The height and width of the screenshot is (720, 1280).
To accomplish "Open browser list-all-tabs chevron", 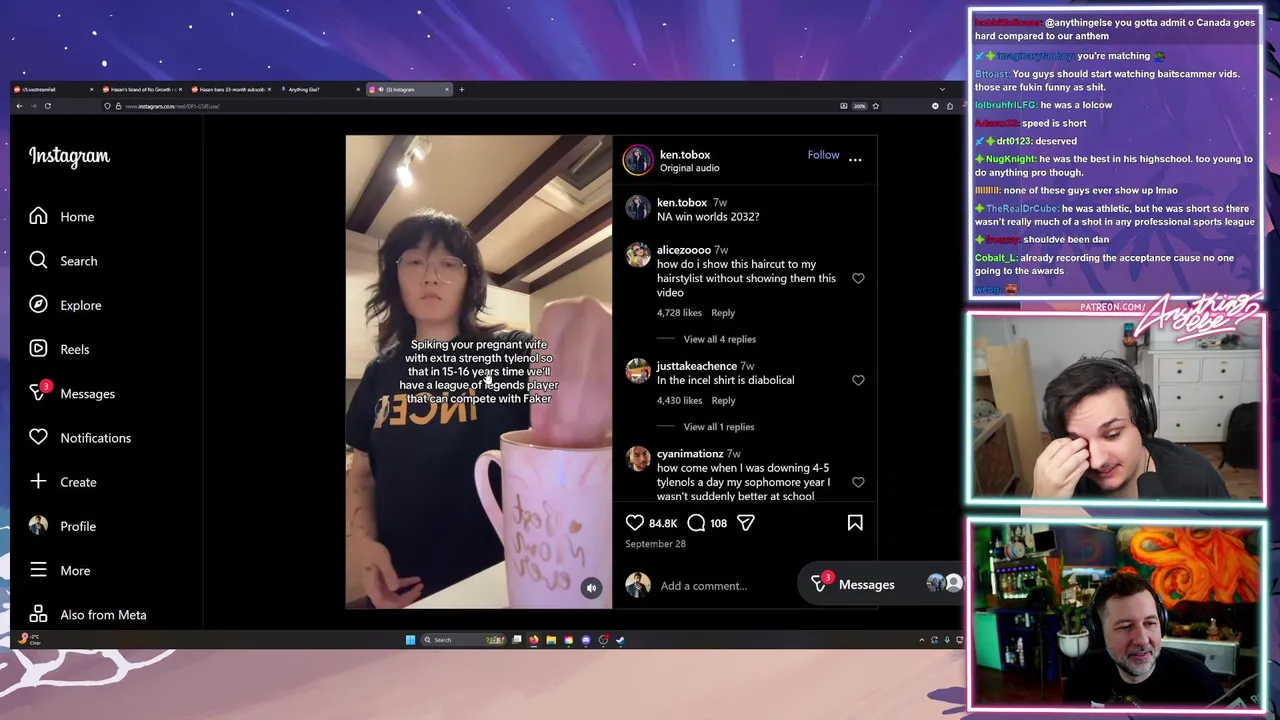I will [x=942, y=90].
